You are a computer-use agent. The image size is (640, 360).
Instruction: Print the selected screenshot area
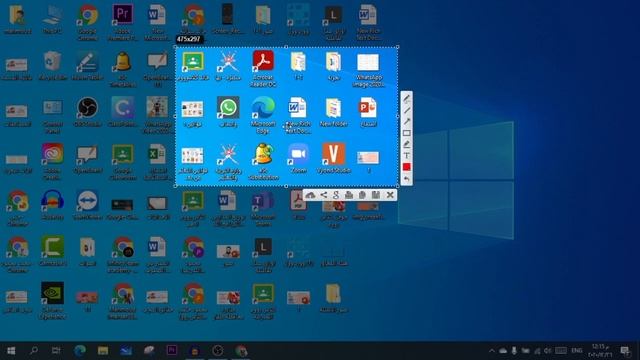(x=349, y=195)
